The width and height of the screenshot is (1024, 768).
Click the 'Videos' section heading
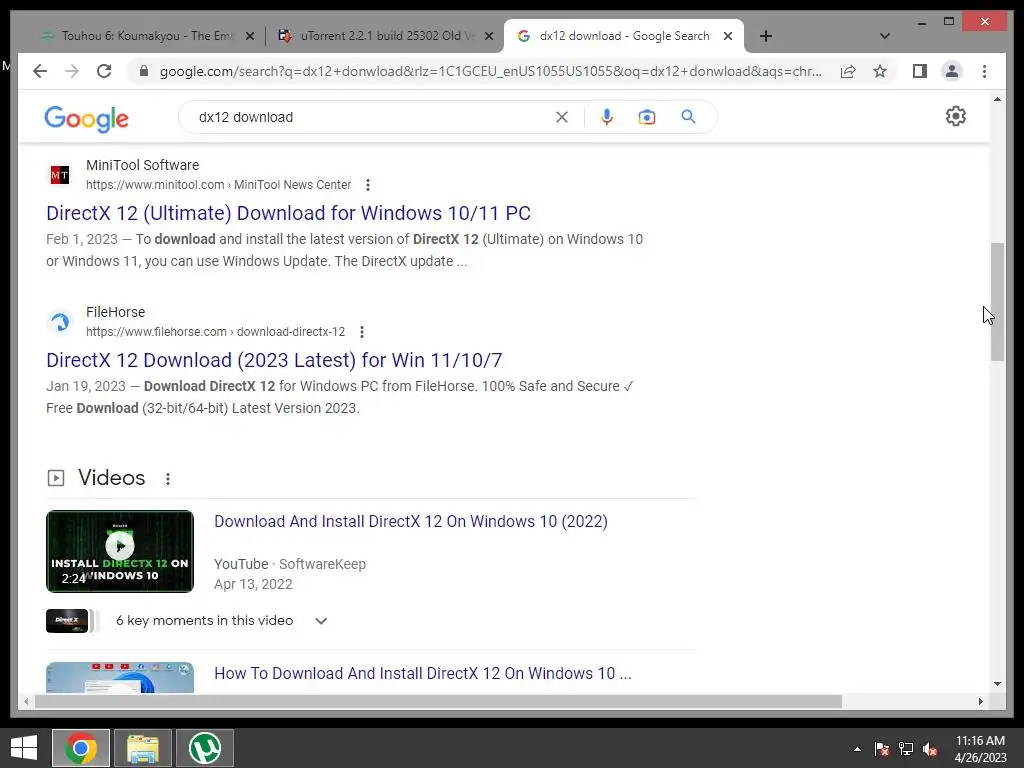112,477
